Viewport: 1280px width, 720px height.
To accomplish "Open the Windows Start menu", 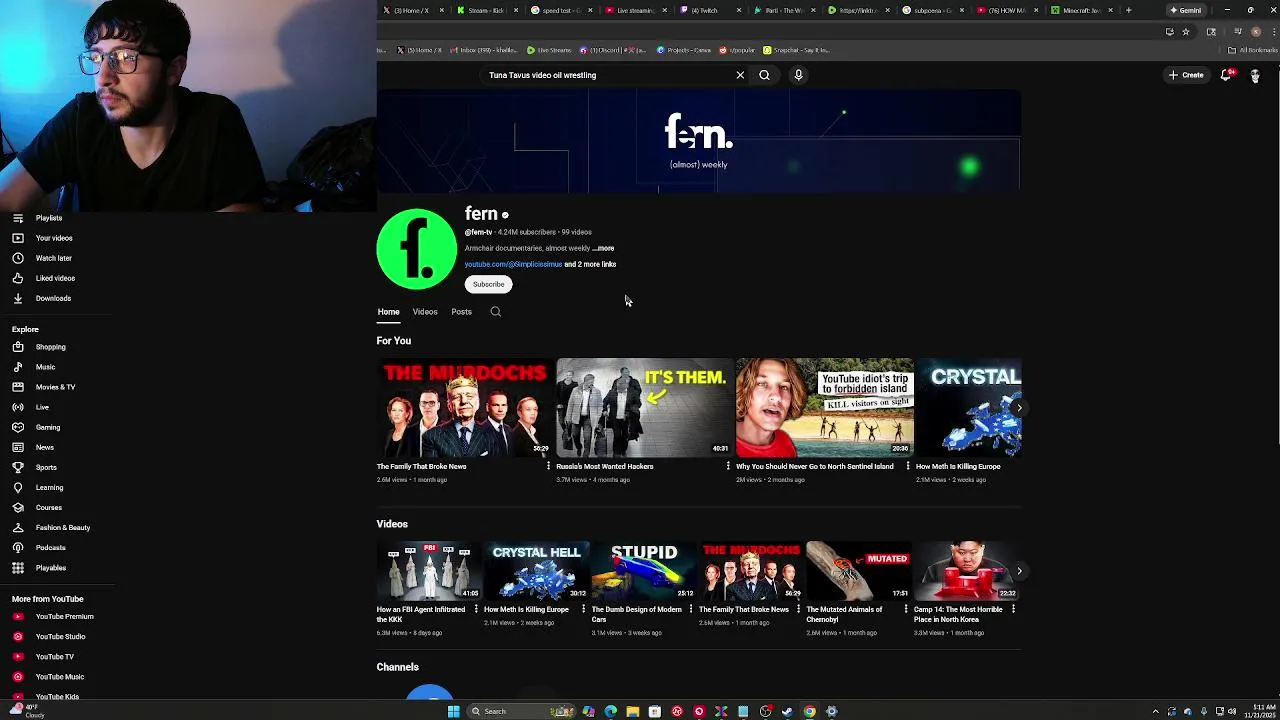I will pyautogui.click(x=453, y=711).
